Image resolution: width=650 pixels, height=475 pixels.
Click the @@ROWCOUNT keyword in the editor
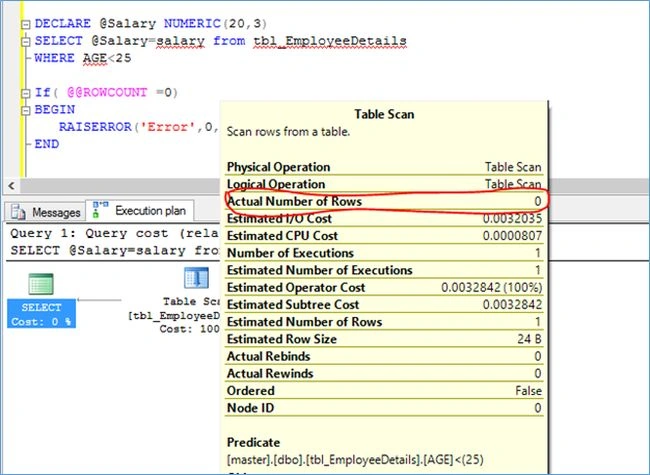click(x=107, y=92)
